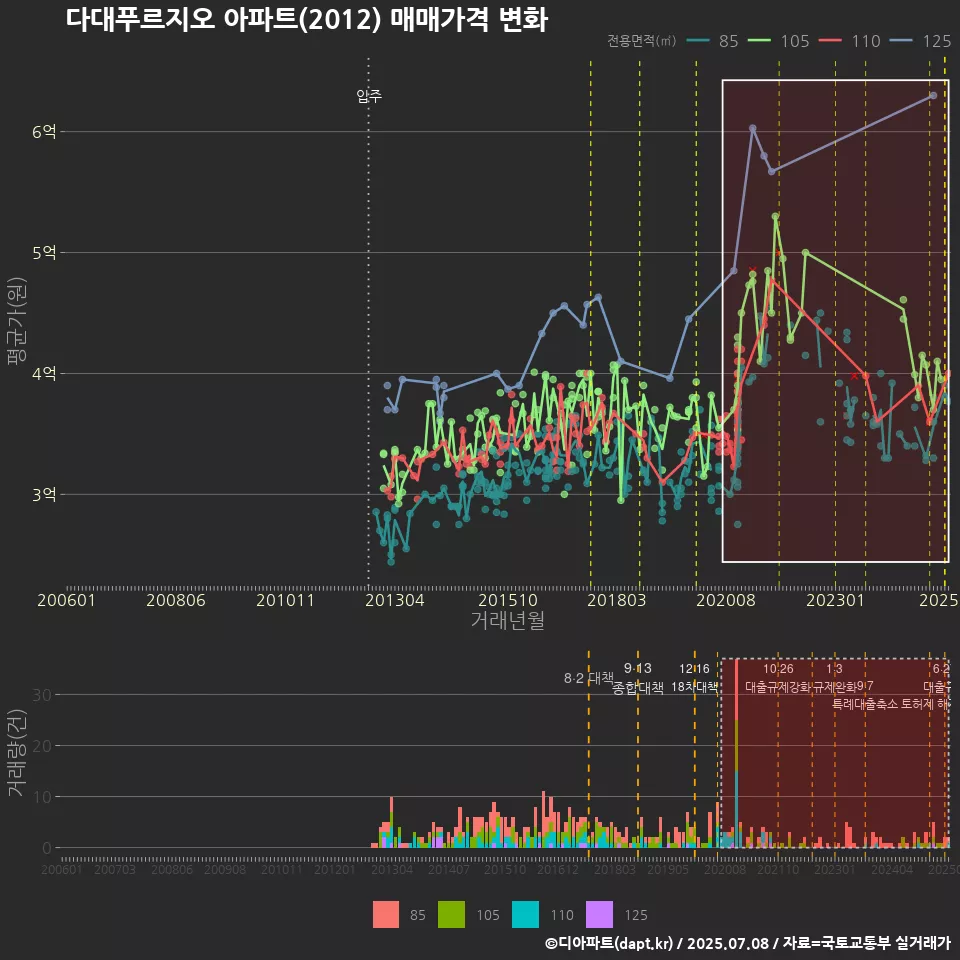
Task: Click 201304 on the price chart x-axis
Action: [395, 600]
